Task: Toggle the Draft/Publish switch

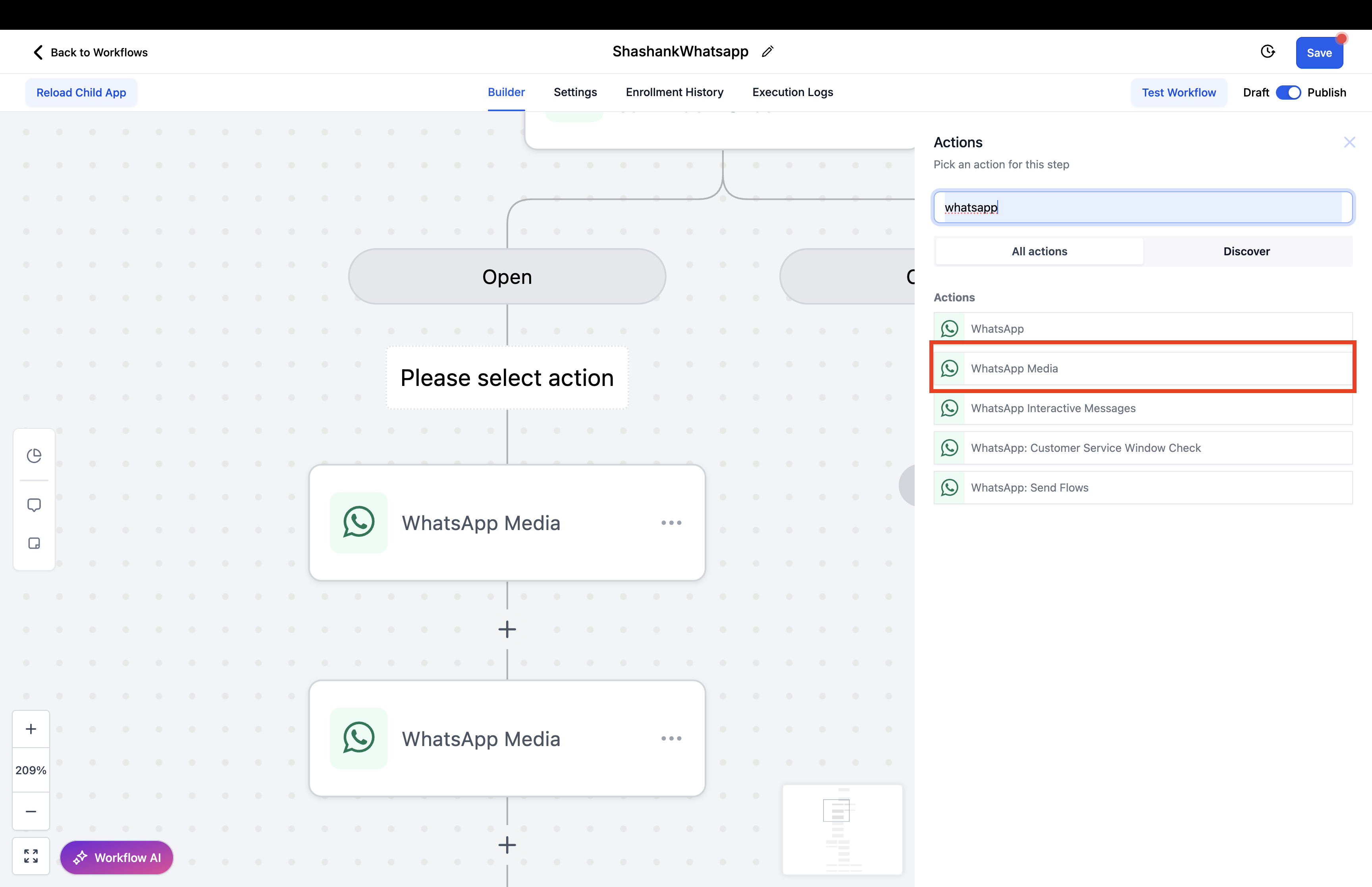Action: 1288,93
